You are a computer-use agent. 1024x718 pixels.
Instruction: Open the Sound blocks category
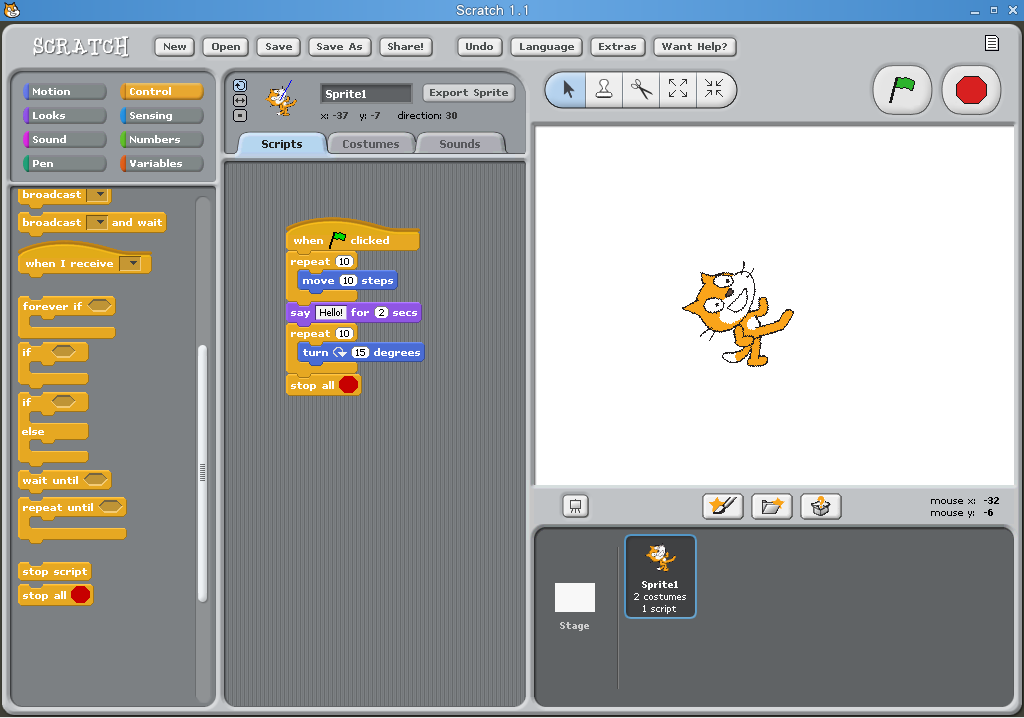[x=65, y=139]
